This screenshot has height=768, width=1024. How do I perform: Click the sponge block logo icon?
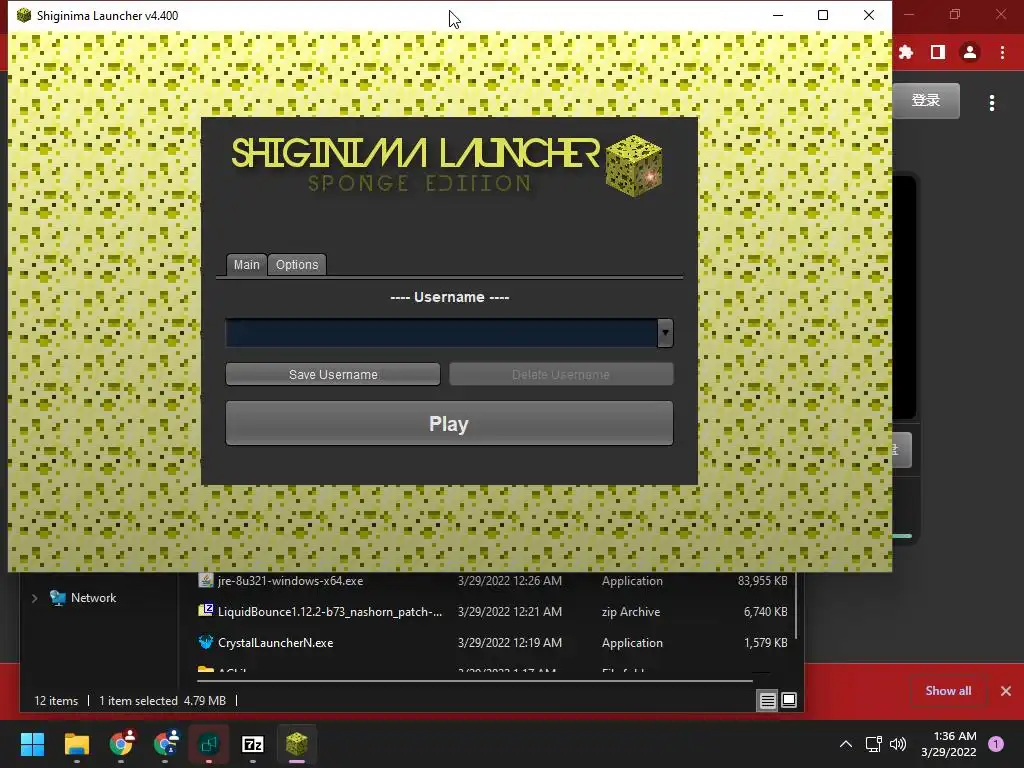[633, 165]
